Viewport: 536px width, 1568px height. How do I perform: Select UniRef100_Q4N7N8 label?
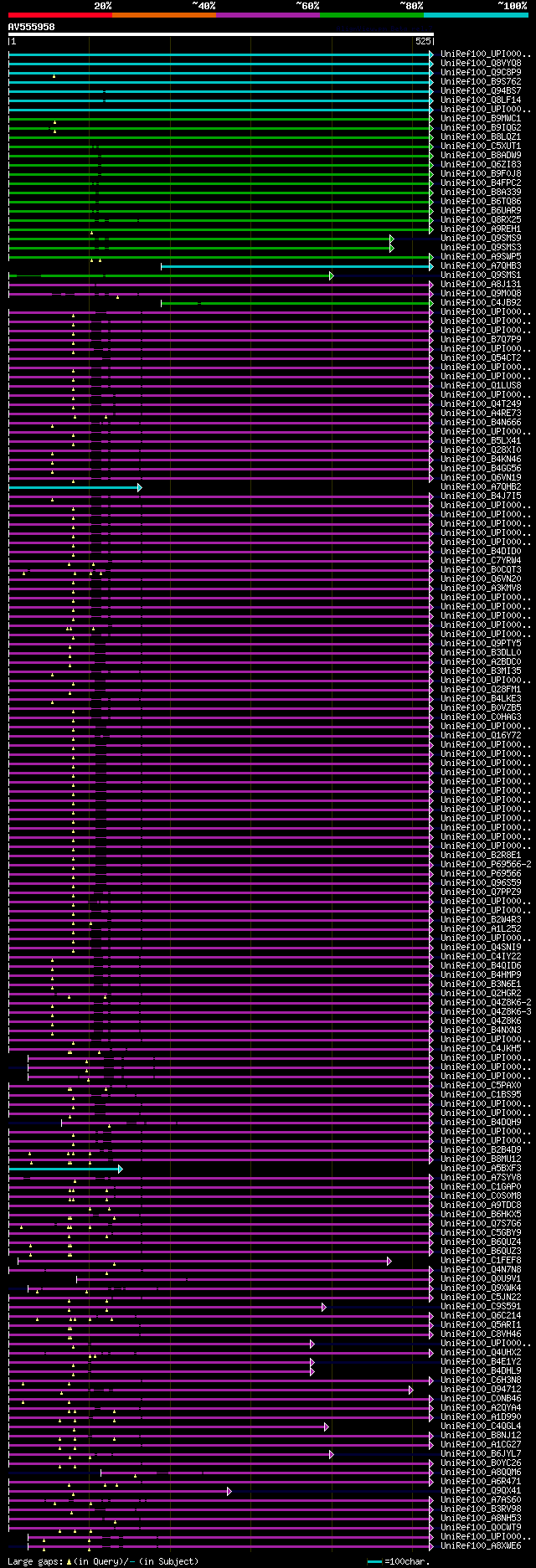pyautogui.click(x=481, y=1269)
